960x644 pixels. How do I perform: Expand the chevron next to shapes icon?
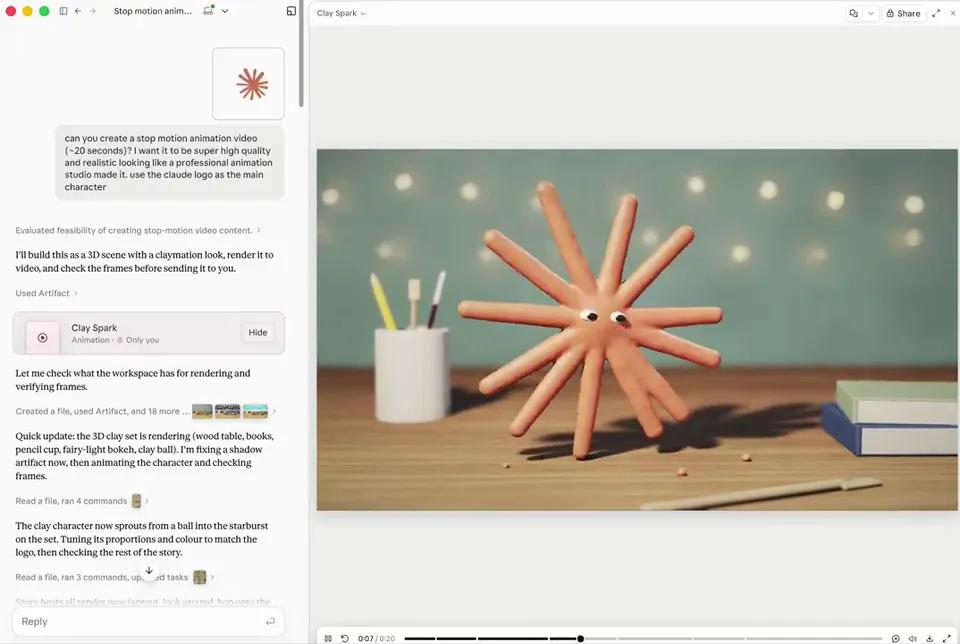click(x=871, y=13)
